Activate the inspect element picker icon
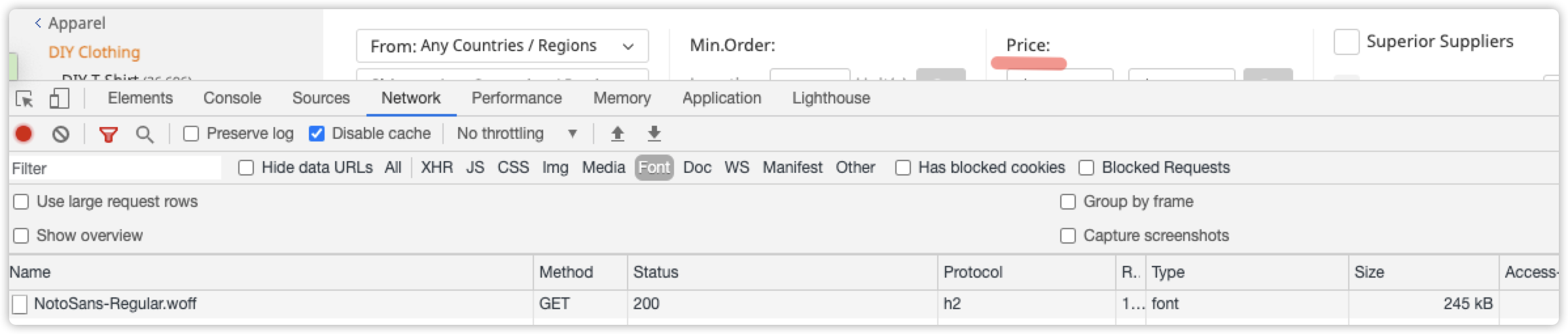The image size is (1568, 334). pos(25,99)
